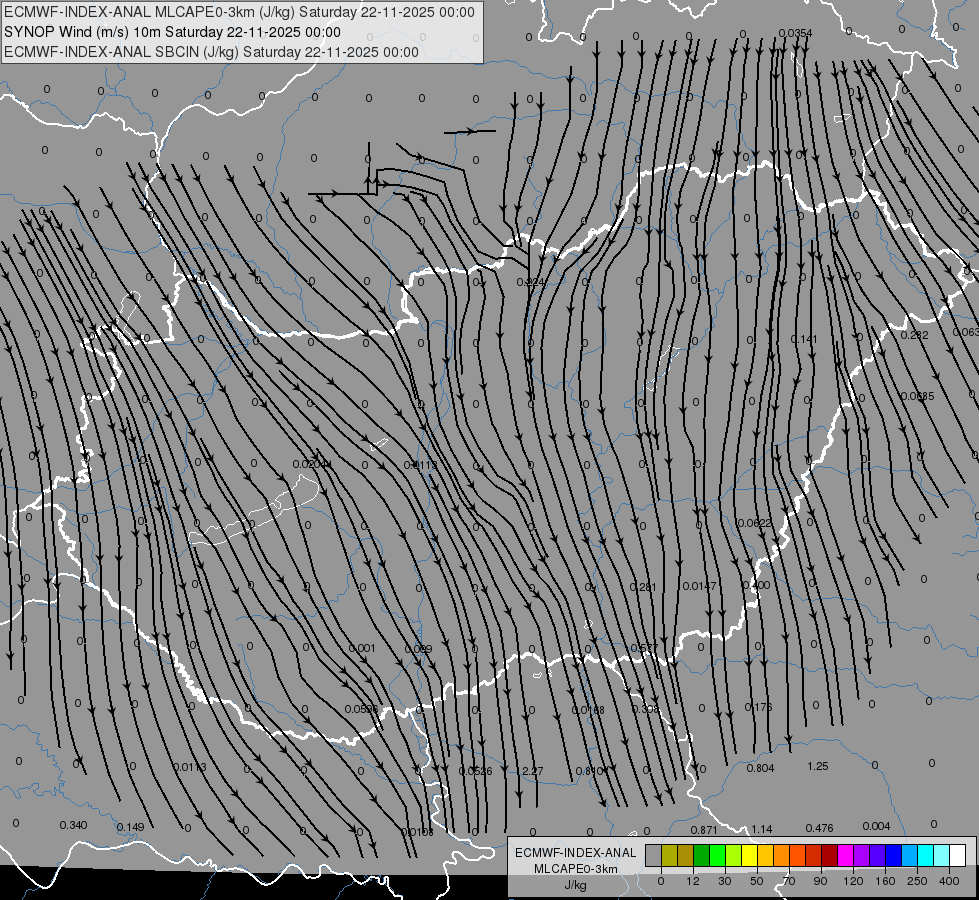The image size is (979, 900).
Task: Click the legend's MLCAPE0-3km caption
Action: pos(576,869)
